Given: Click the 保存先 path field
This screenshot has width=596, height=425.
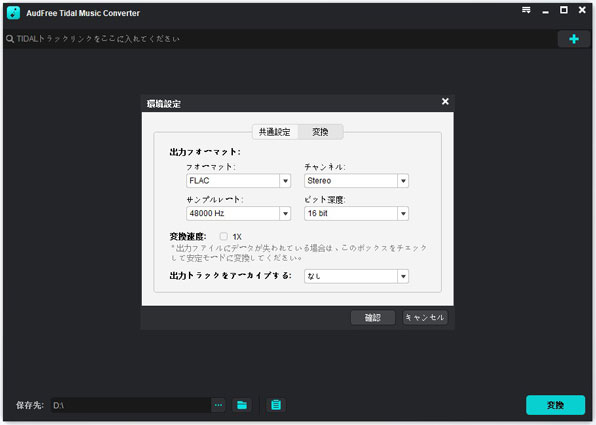Looking at the screenshot, I should [130, 405].
